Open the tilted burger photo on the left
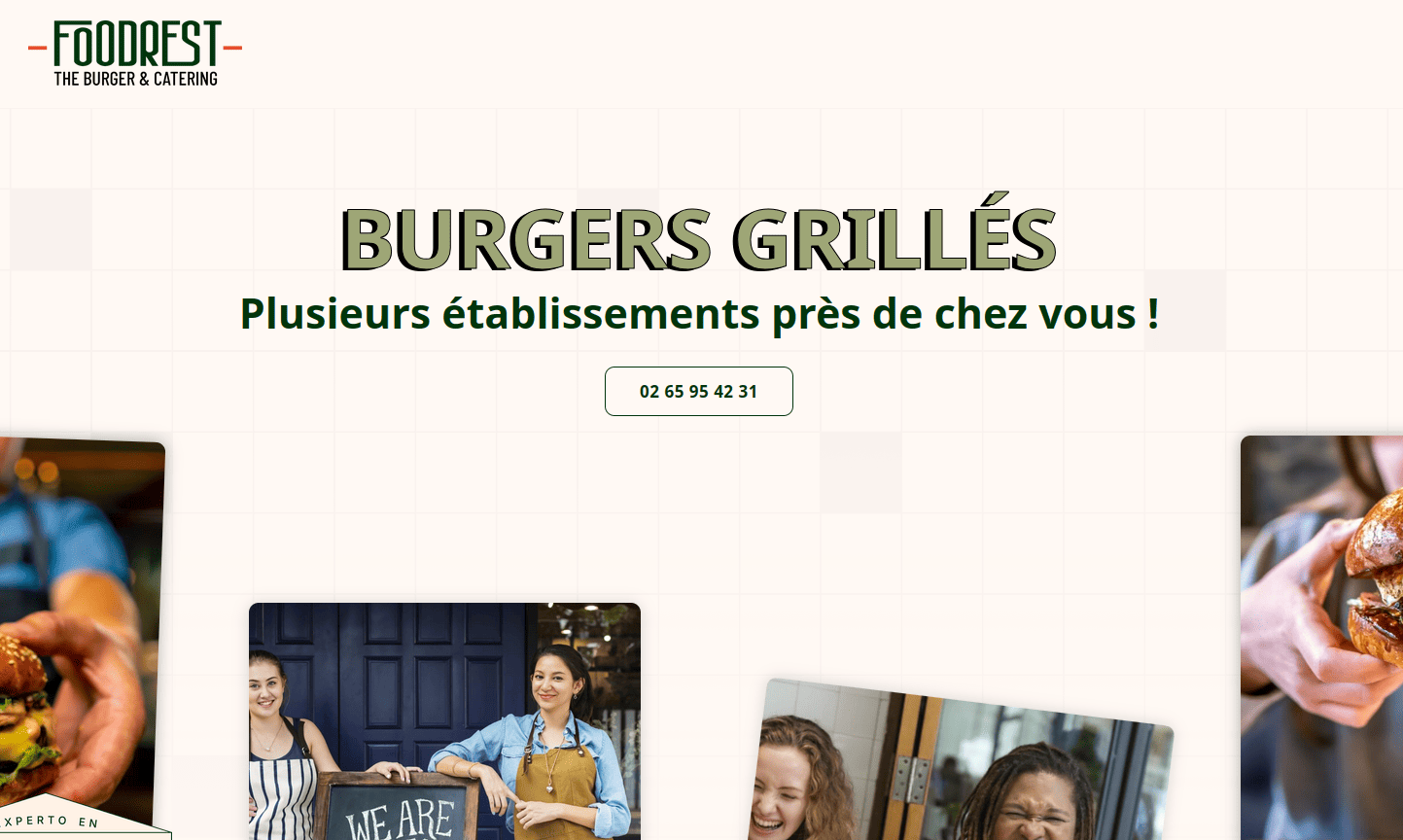The height and width of the screenshot is (840, 1403). pos(78,632)
